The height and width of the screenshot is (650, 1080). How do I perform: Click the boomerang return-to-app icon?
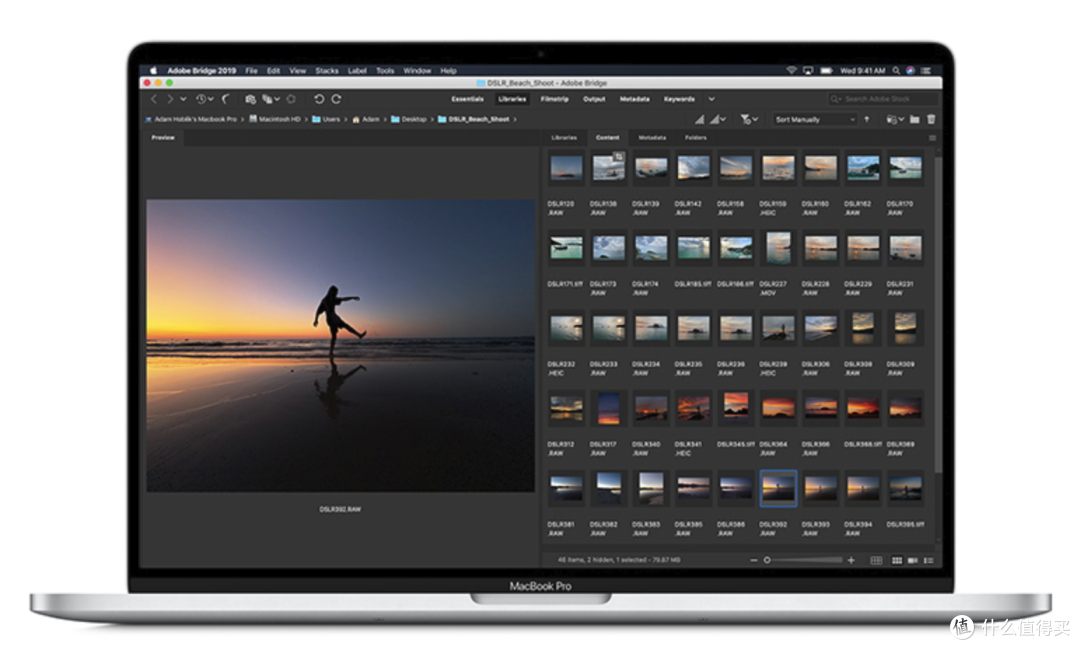(226, 99)
